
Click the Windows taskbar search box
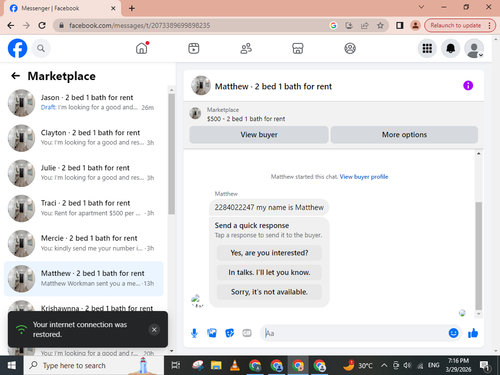[94, 365]
